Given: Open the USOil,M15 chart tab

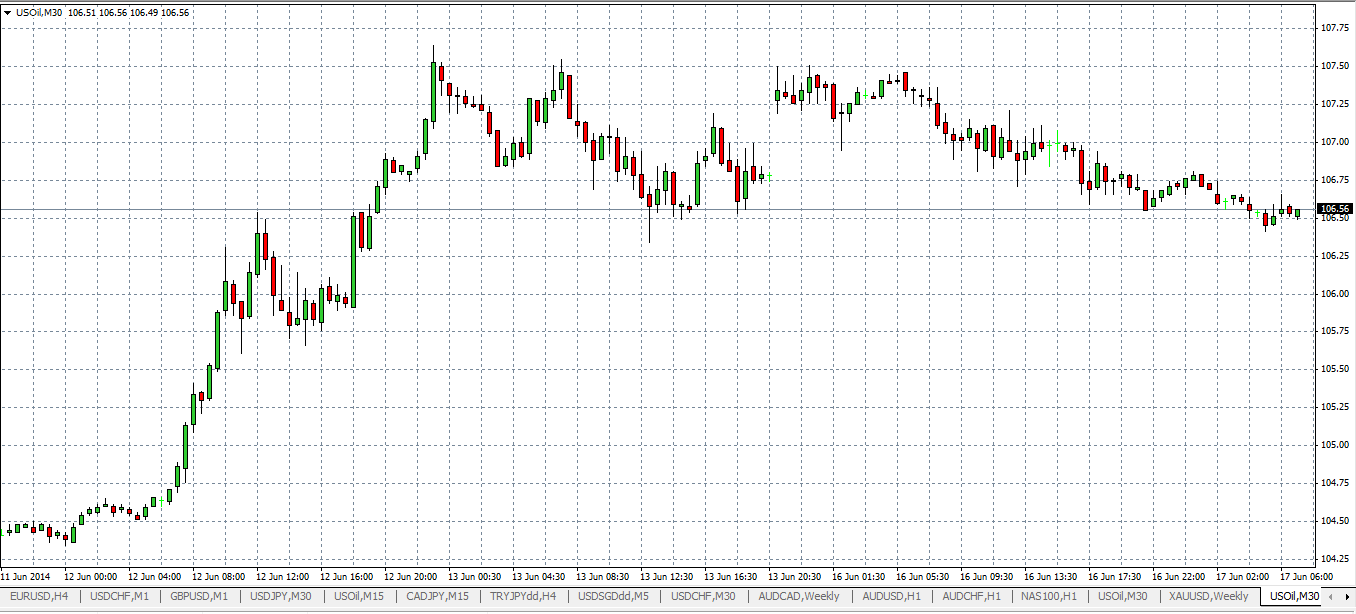Looking at the screenshot, I should pyautogui.click(x=360, y=596).
